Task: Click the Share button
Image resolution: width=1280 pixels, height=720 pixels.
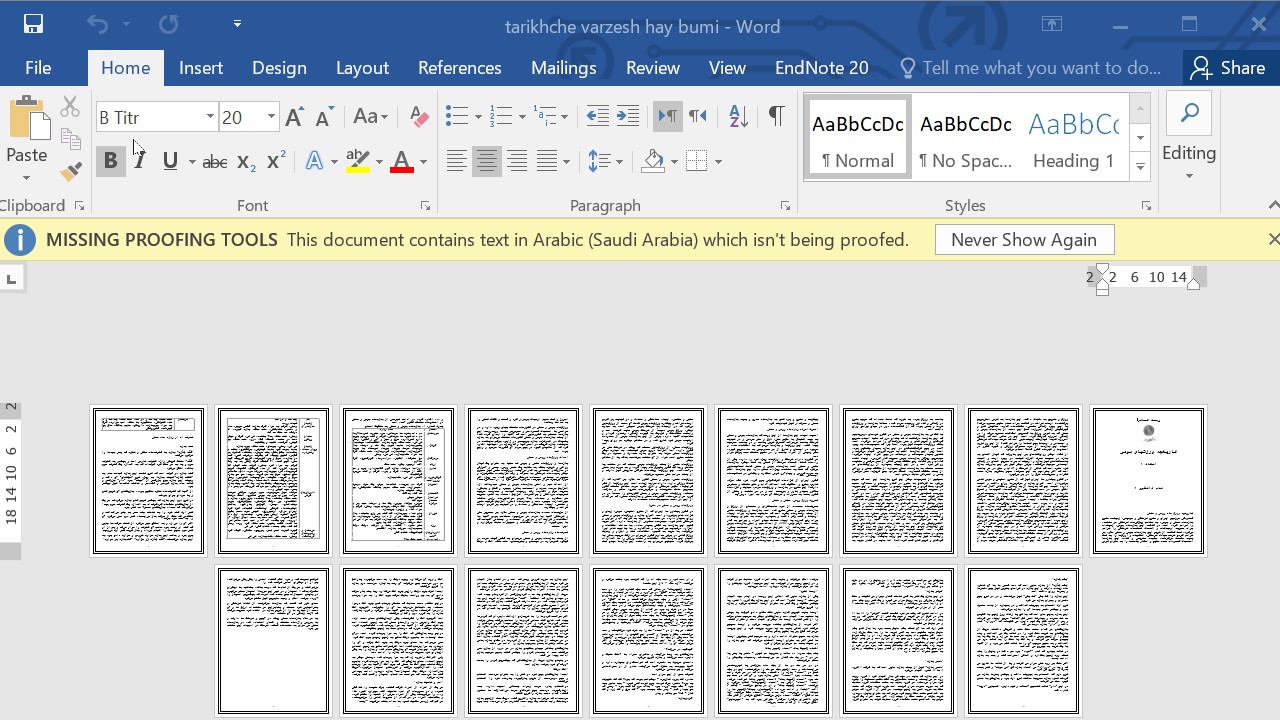Action: (x=1229, y=68)
